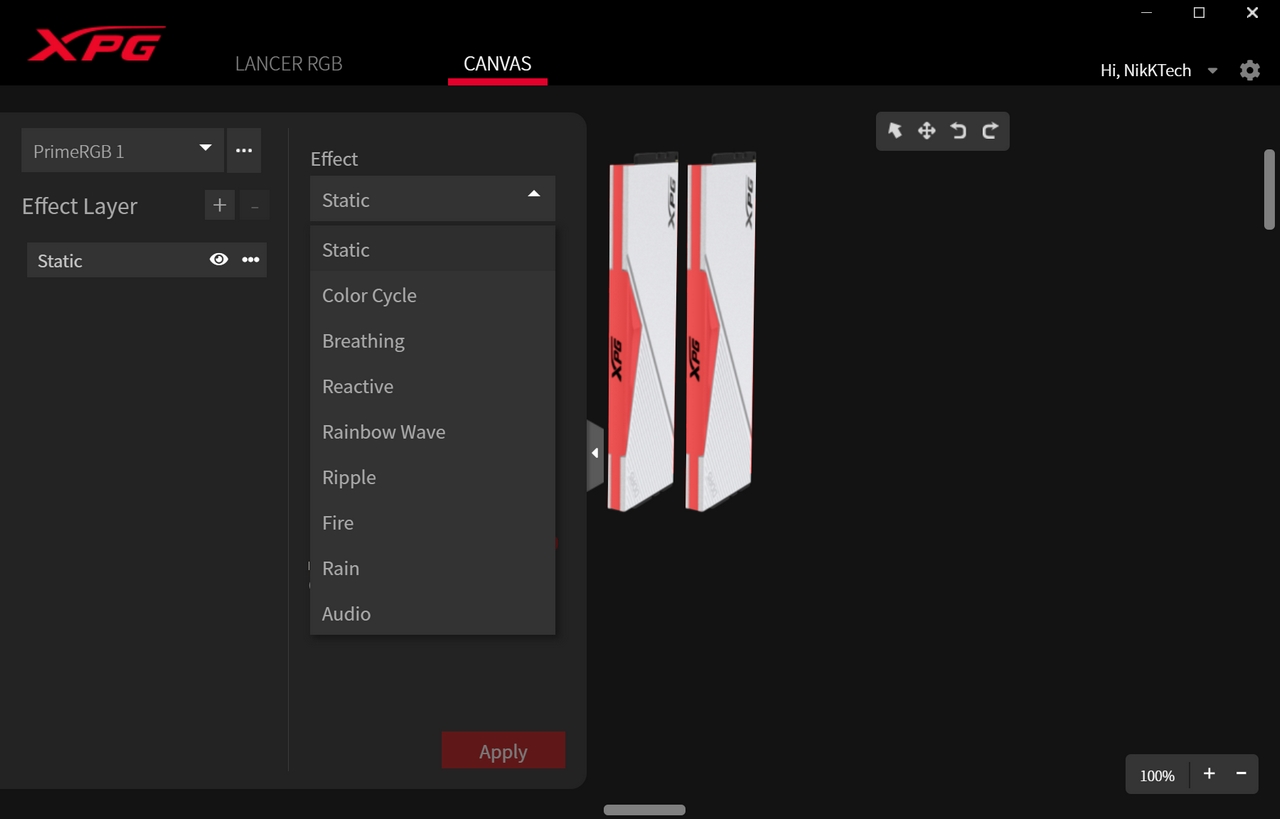Image resolution: width=1280 pixels, height=819 pixels.
Task: Select the right RAM module on canvas
Action: (x=720, y=330)
